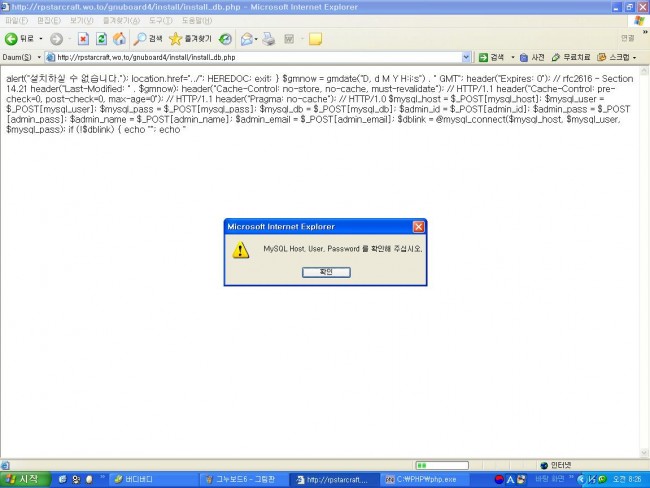
Task: Click the green Daum 검색 go button
Action: coord(491,57)
